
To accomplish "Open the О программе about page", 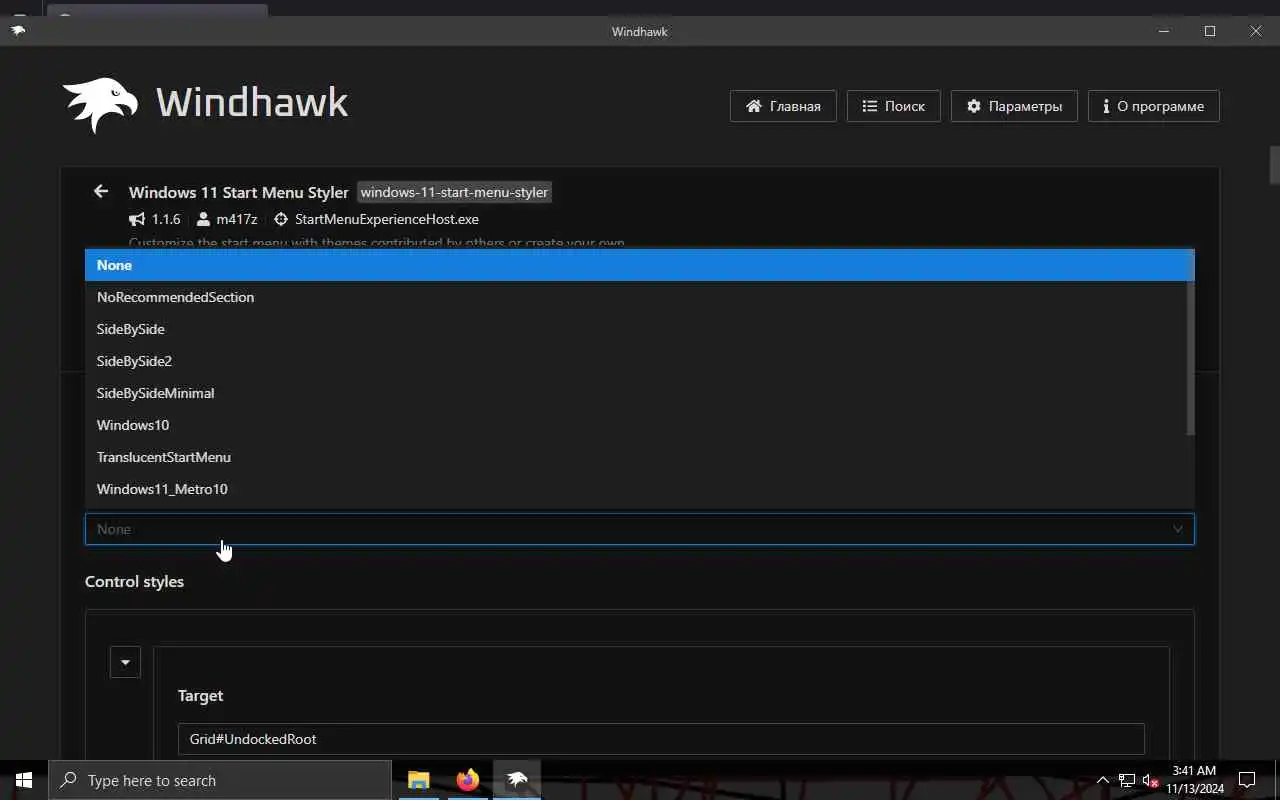I will (1153, 106).
